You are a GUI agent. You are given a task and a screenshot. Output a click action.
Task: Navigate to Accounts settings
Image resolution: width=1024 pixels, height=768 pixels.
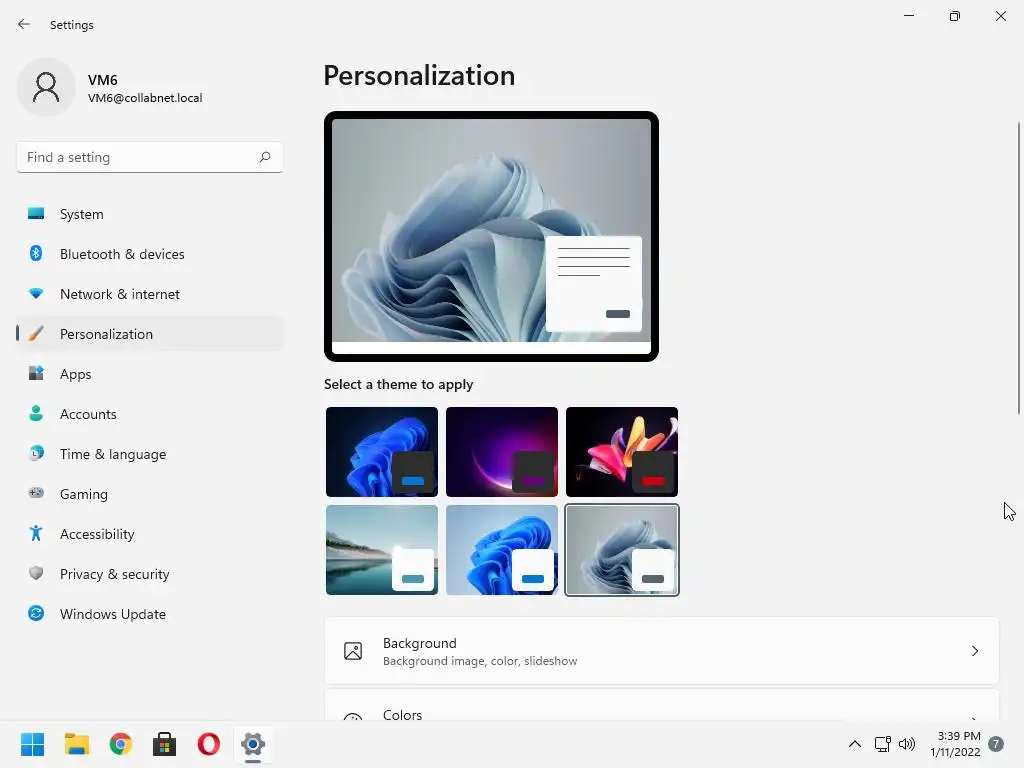pos(150,413)
